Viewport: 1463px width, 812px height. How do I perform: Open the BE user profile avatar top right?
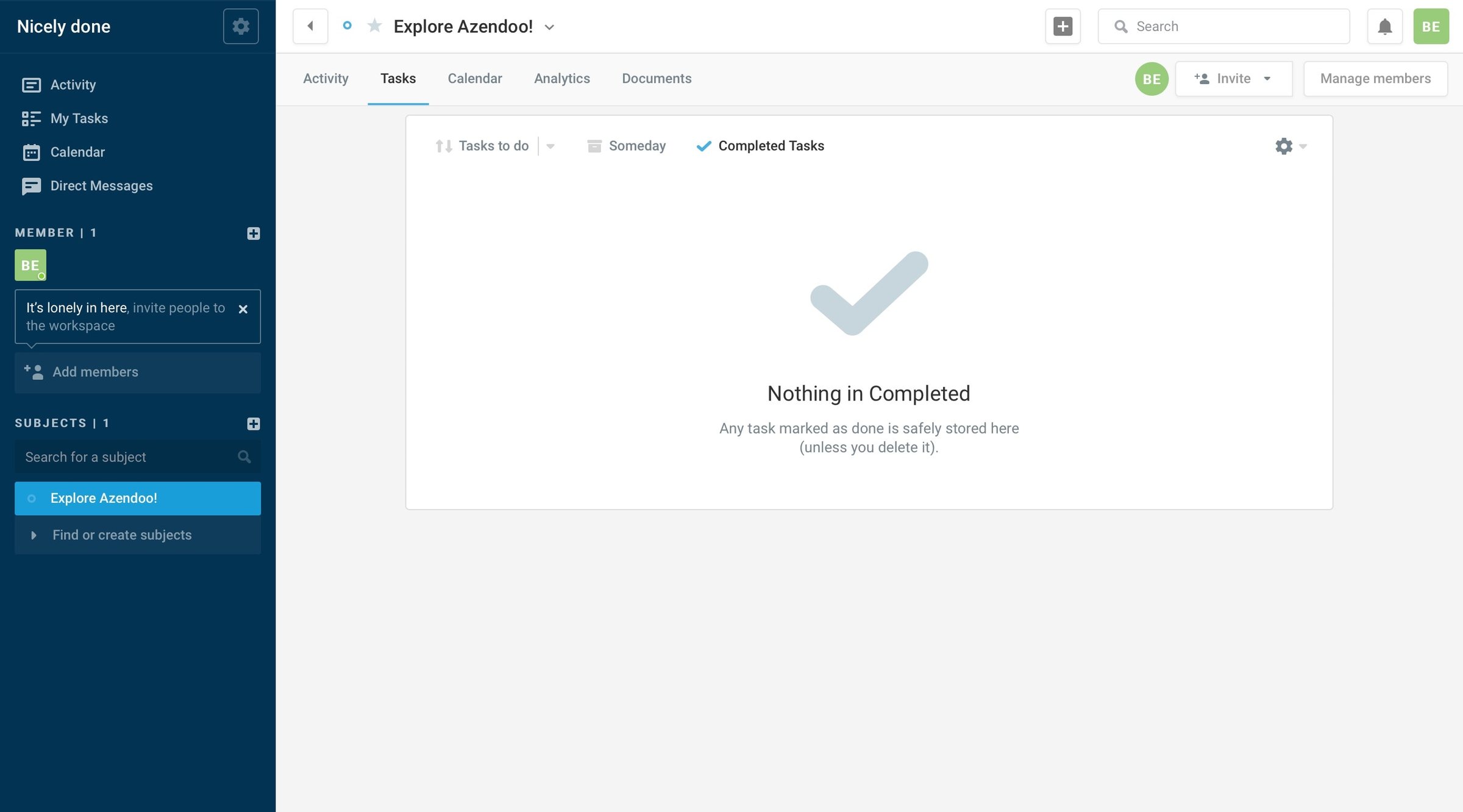click(1431, 26)
